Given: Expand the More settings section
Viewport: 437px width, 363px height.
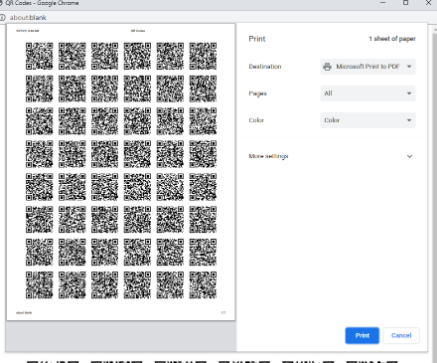Looking at the screenshot, I should [332, 156].
